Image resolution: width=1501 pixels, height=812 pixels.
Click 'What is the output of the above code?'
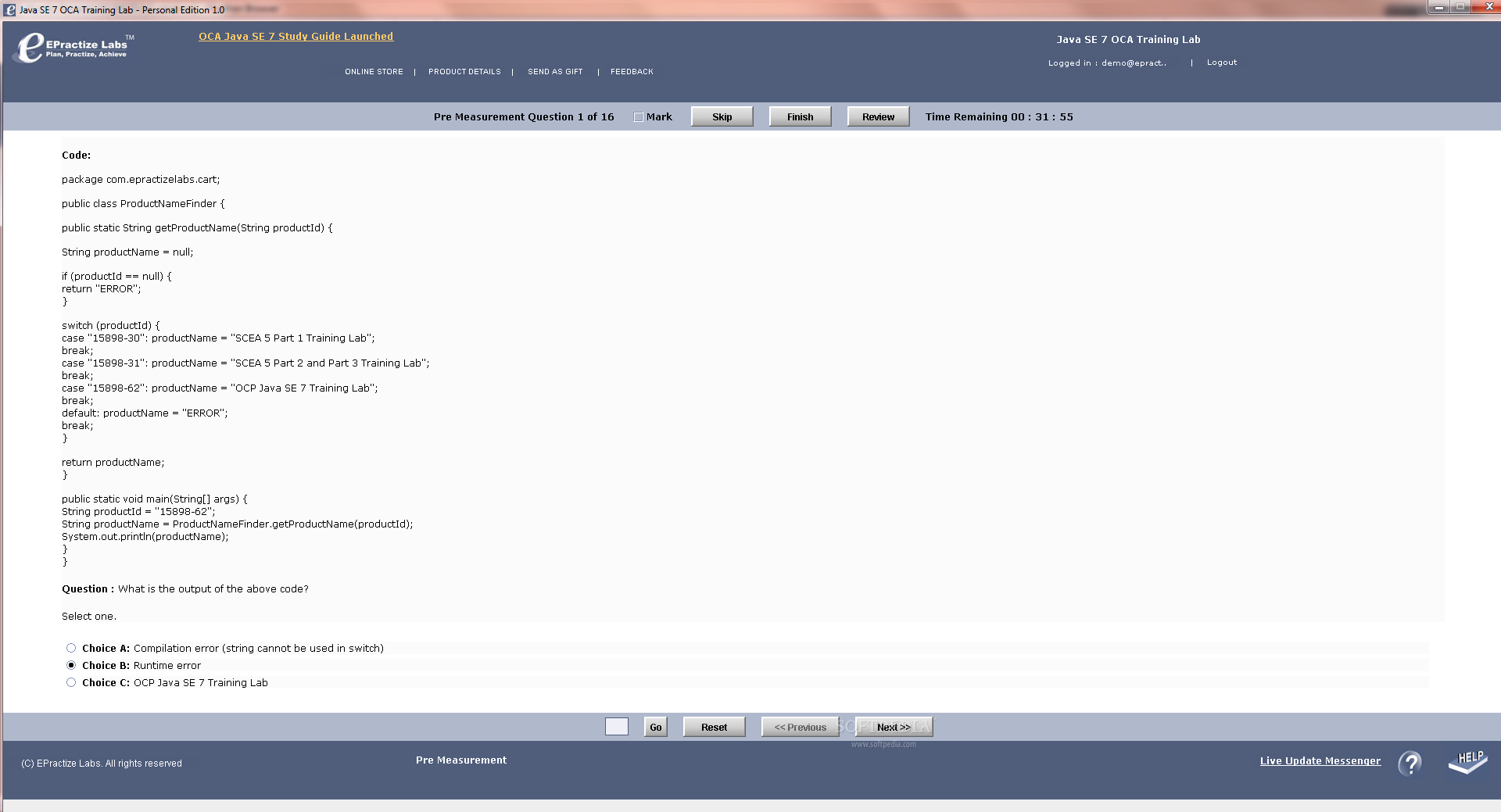[x=213, y=589]
